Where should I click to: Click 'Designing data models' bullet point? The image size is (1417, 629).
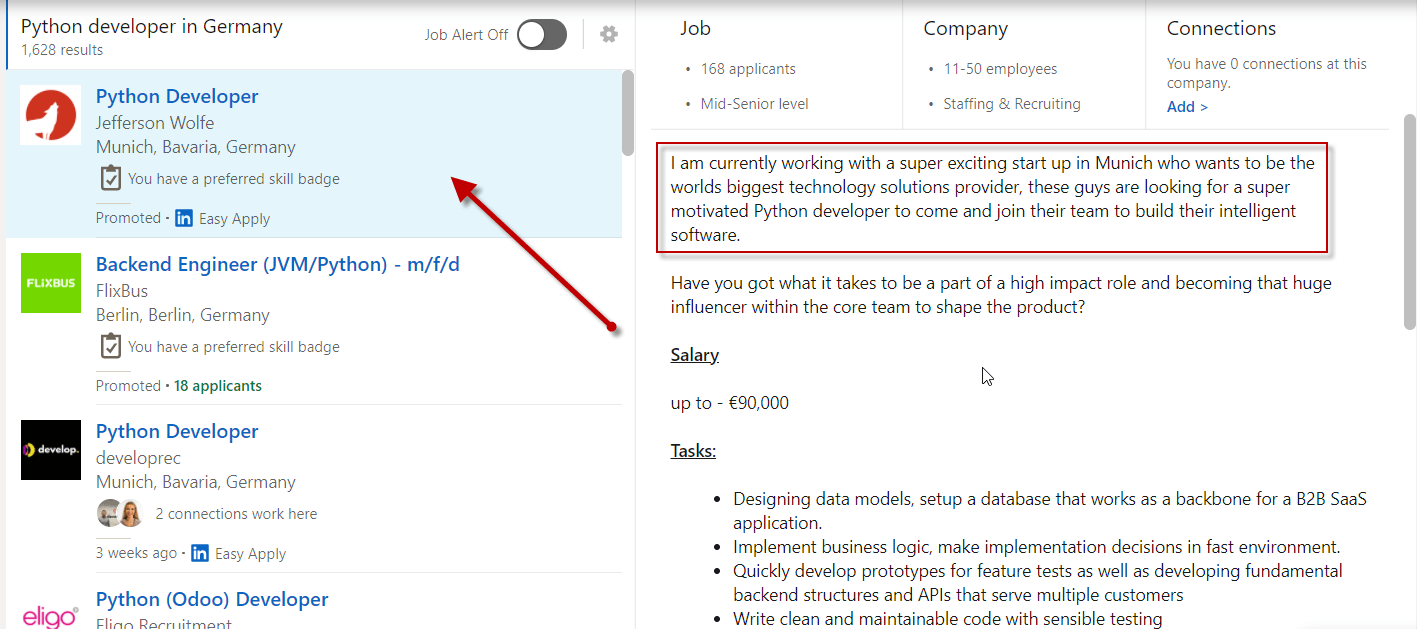point(1050,511)
